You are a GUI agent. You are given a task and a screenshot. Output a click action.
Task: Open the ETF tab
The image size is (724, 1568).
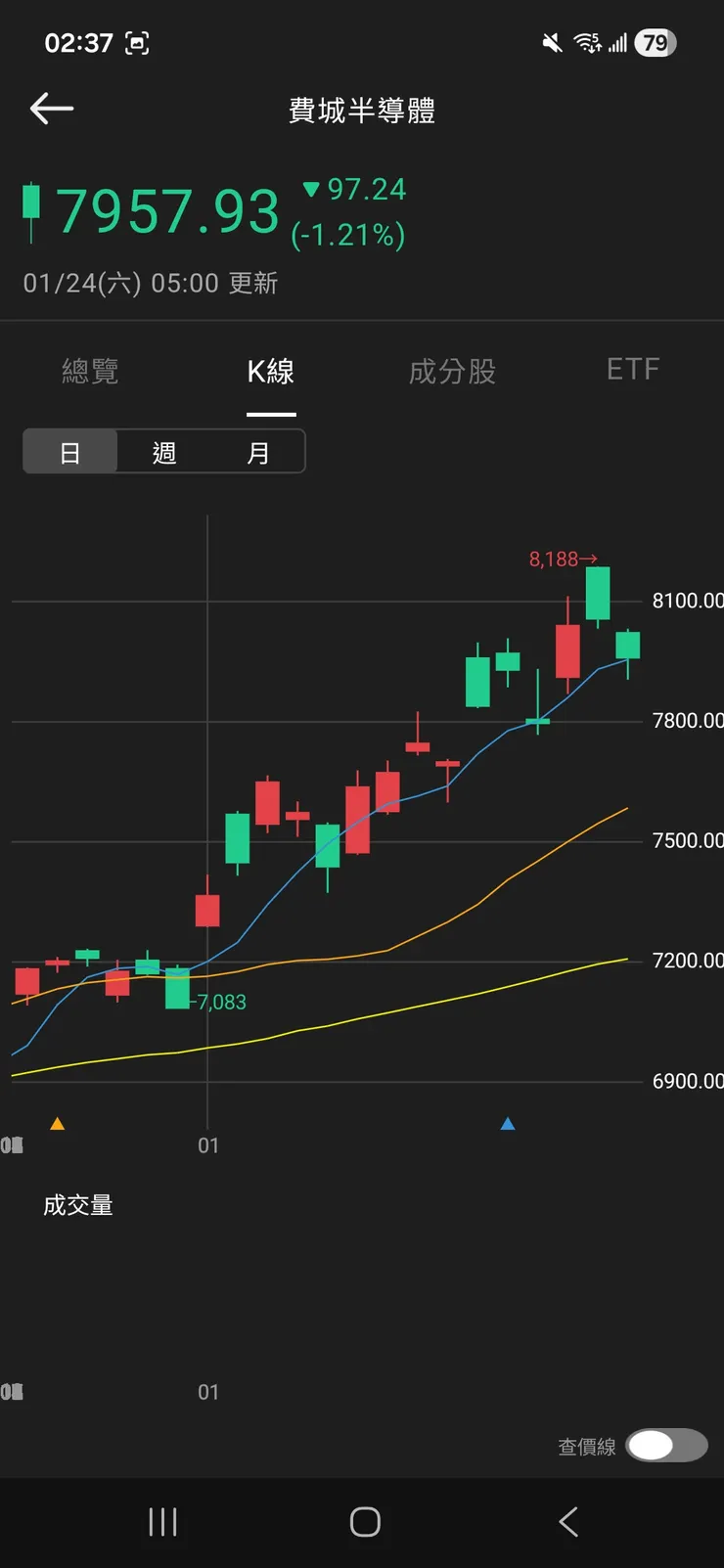tap(633, 370)
